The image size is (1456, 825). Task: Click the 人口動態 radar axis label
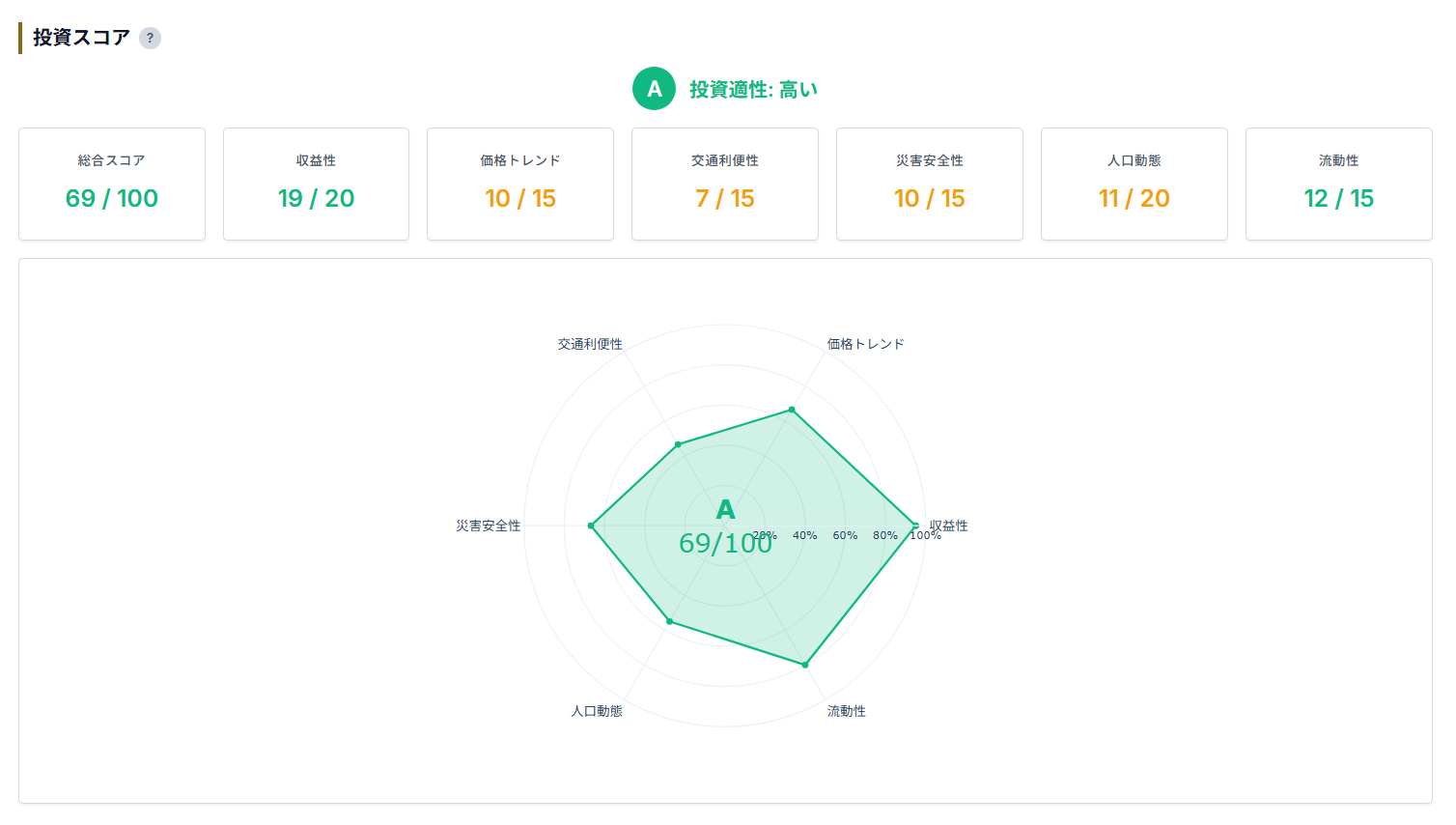pyautogui.click(x=597, y=711)
